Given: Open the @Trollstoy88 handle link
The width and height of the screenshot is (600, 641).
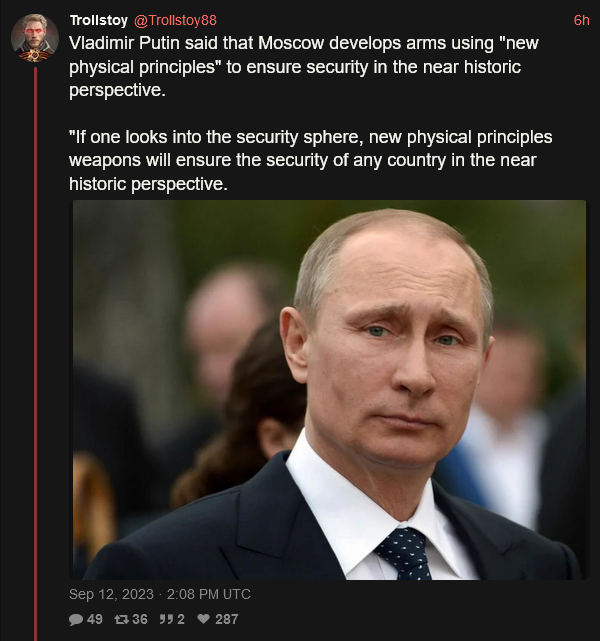Looking at the screenshot, I should coord(175,20).
